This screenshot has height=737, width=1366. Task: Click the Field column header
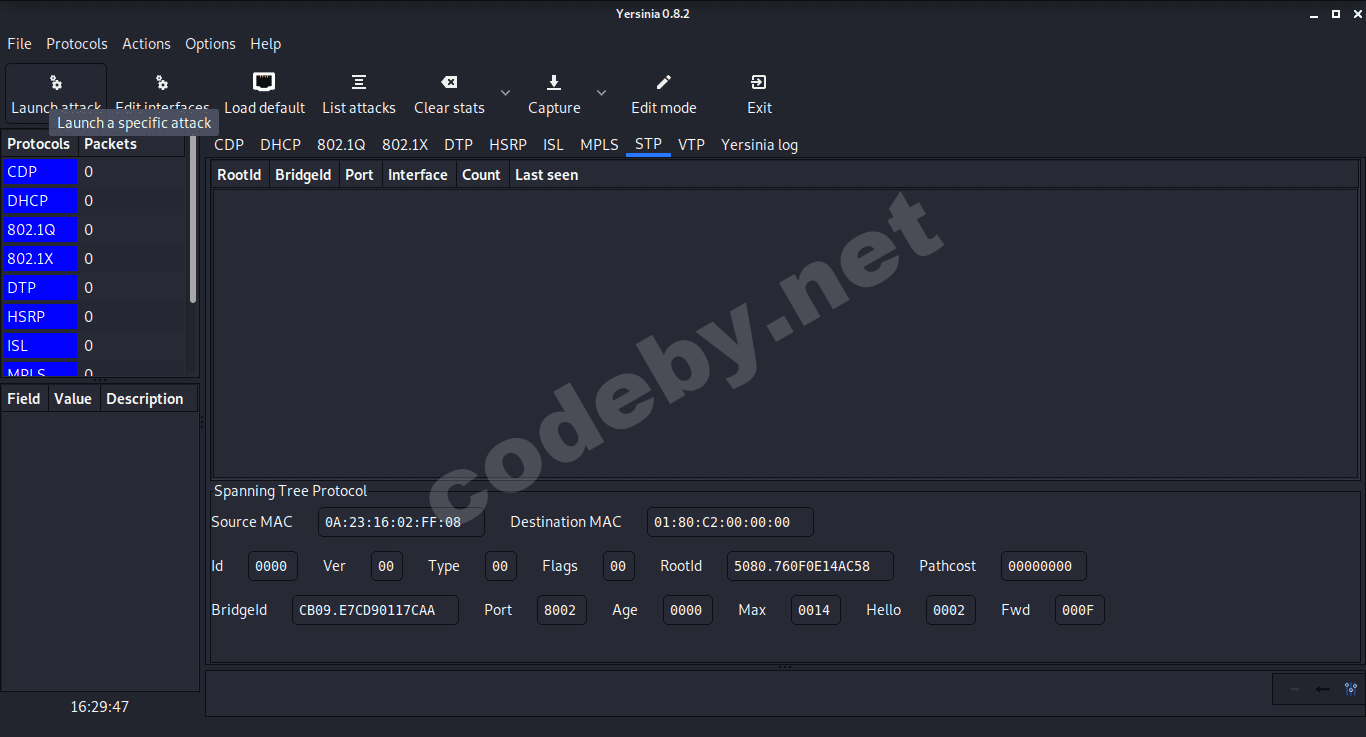tap(24, 399)
